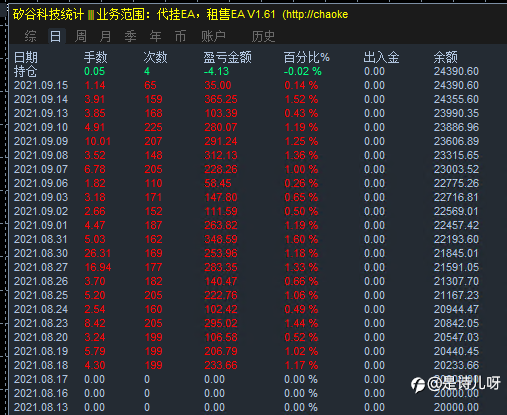Image resolution: width=507 pixels, height=415 pixels.
Task: Select the 日 daily tab
Action: 55,36
